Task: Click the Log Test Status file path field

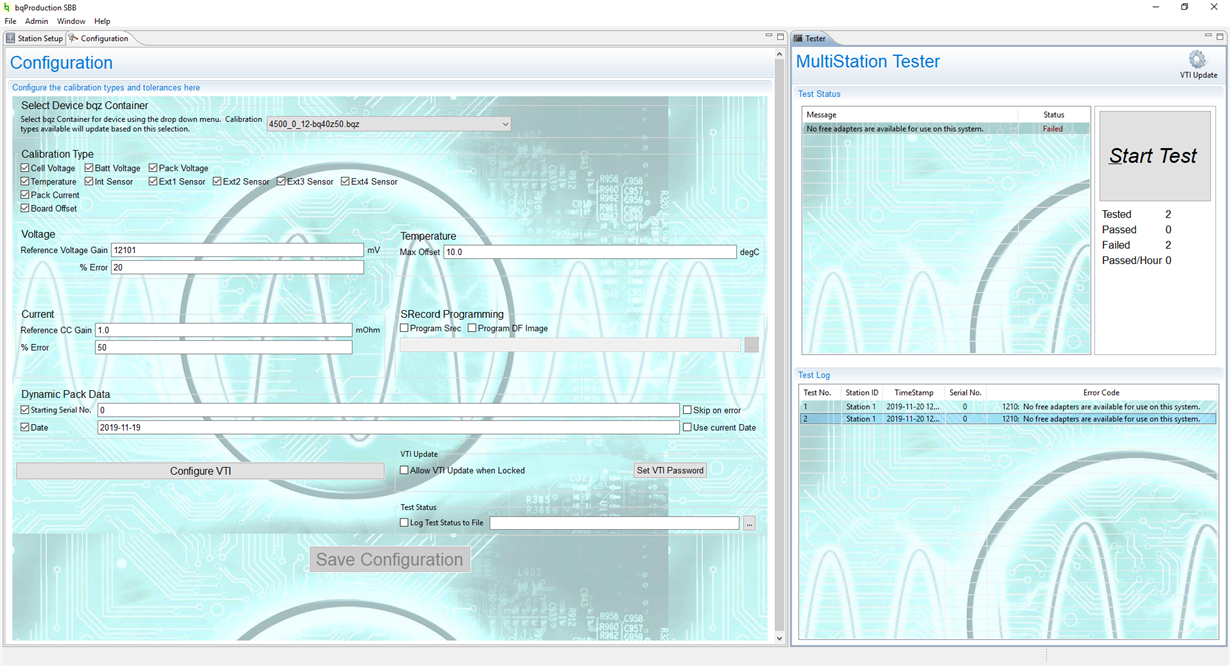Action: click(614, 523)
